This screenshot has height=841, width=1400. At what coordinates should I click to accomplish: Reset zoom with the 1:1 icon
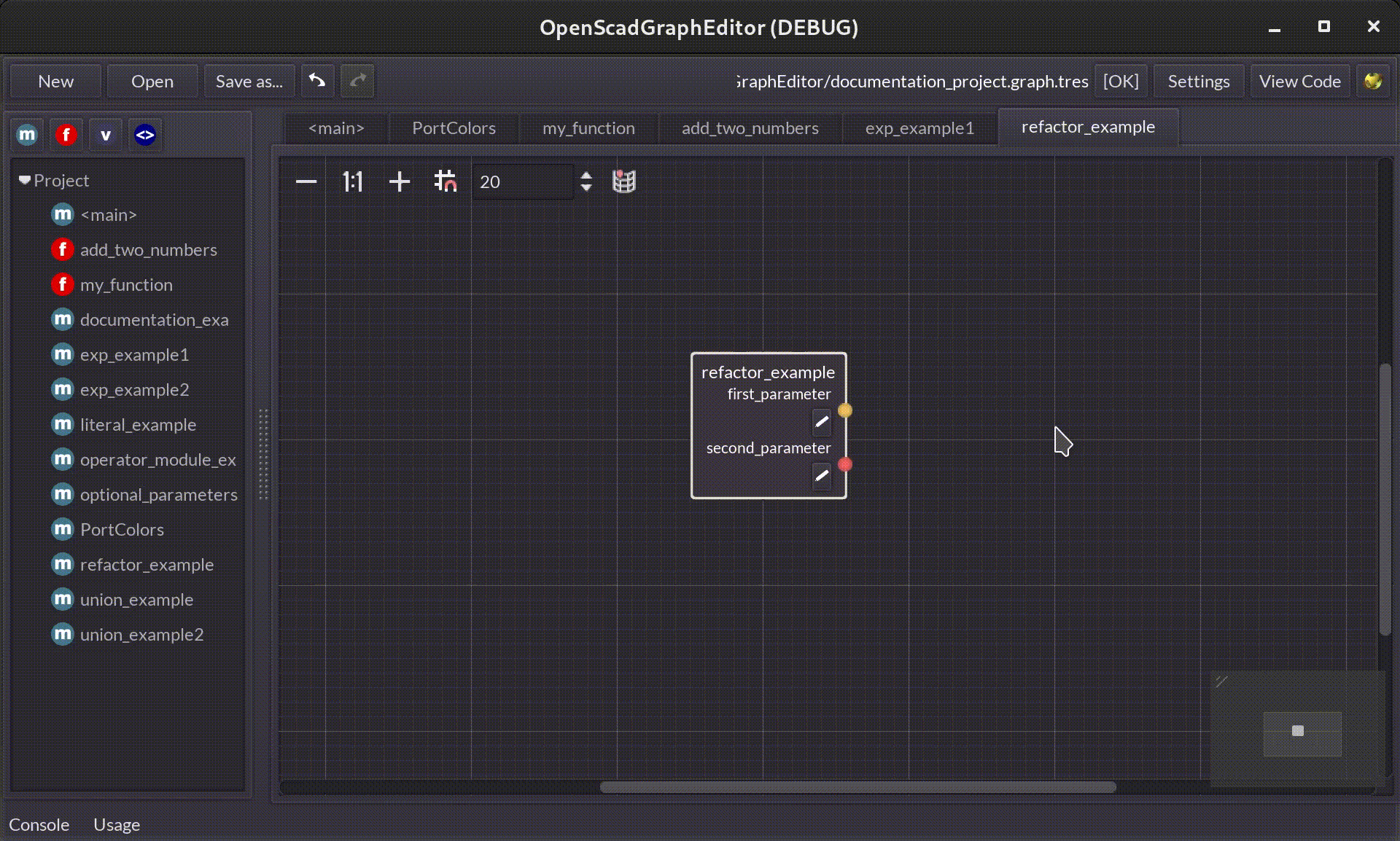[x=353, y=181]
